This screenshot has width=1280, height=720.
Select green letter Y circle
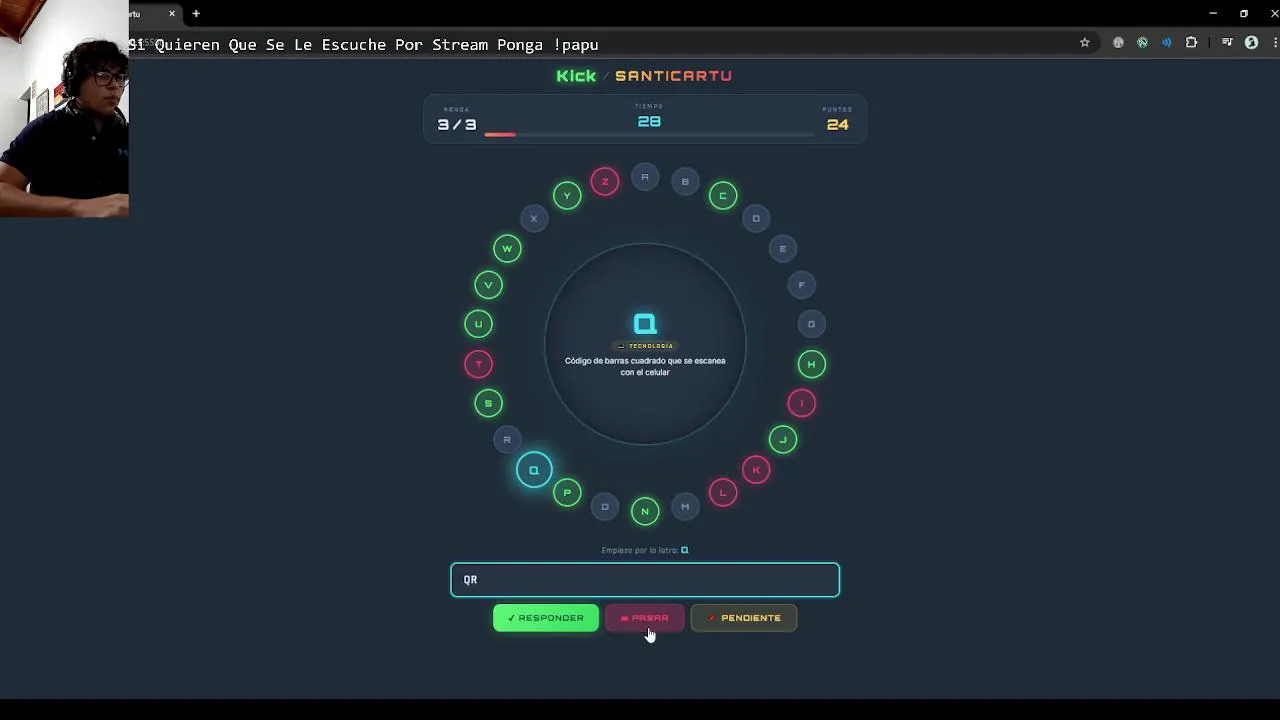[x=567, y=195]
